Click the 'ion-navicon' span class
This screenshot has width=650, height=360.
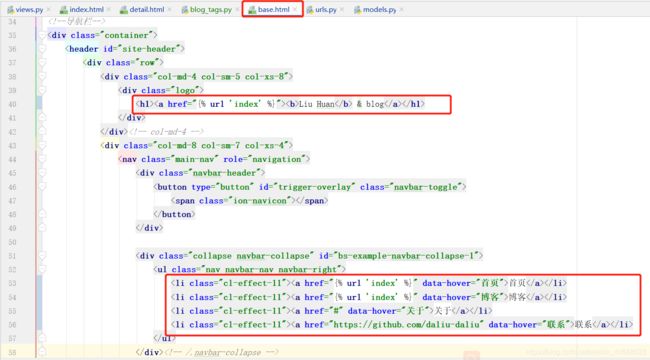click(260, 201)
